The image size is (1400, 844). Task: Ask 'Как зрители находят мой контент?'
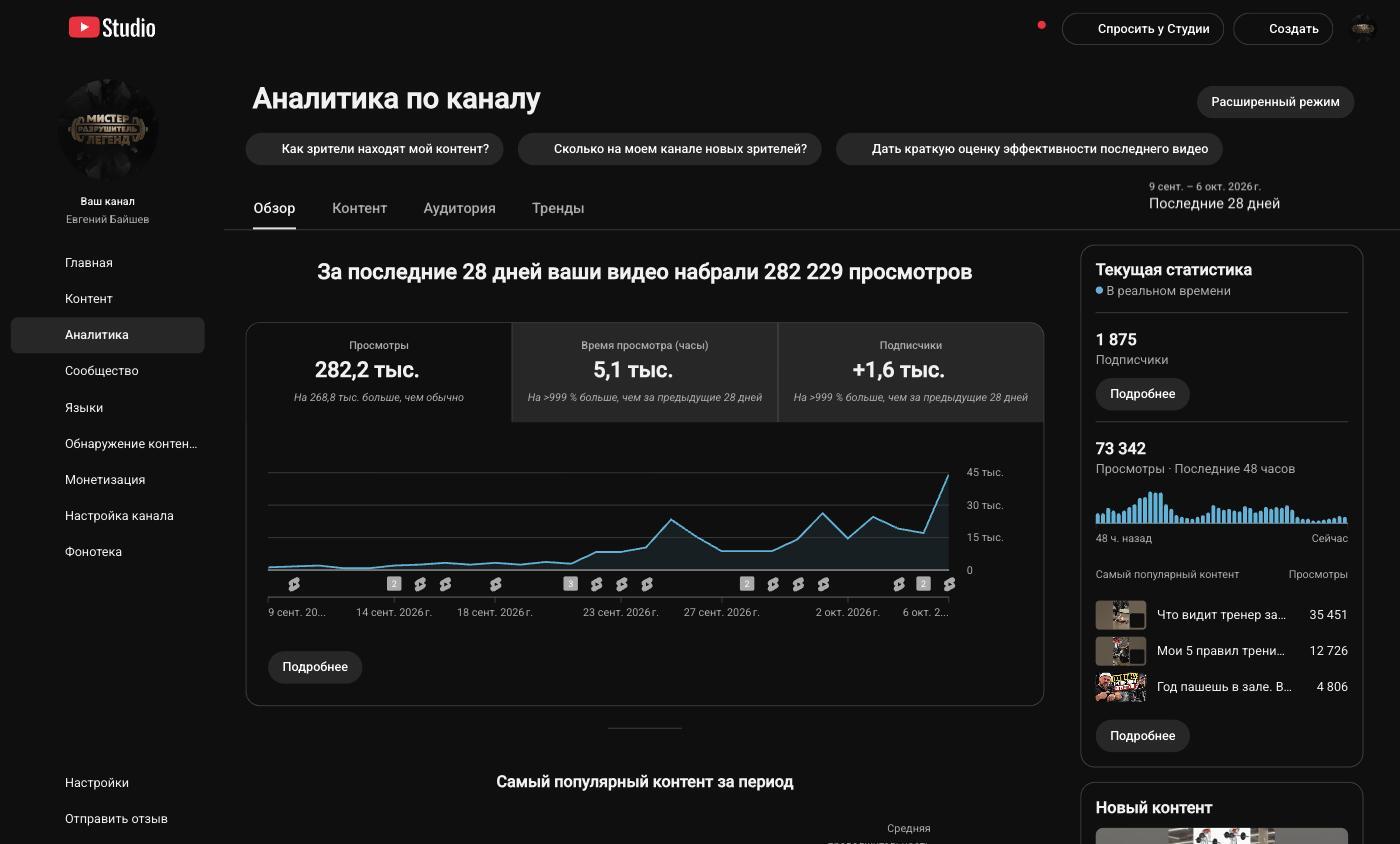tap(375, 149)
